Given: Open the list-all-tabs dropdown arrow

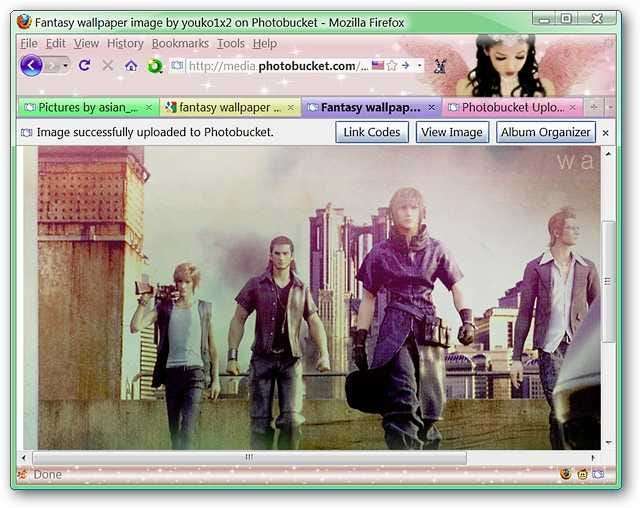Looking at the screenshot, I should coord(611,107).
